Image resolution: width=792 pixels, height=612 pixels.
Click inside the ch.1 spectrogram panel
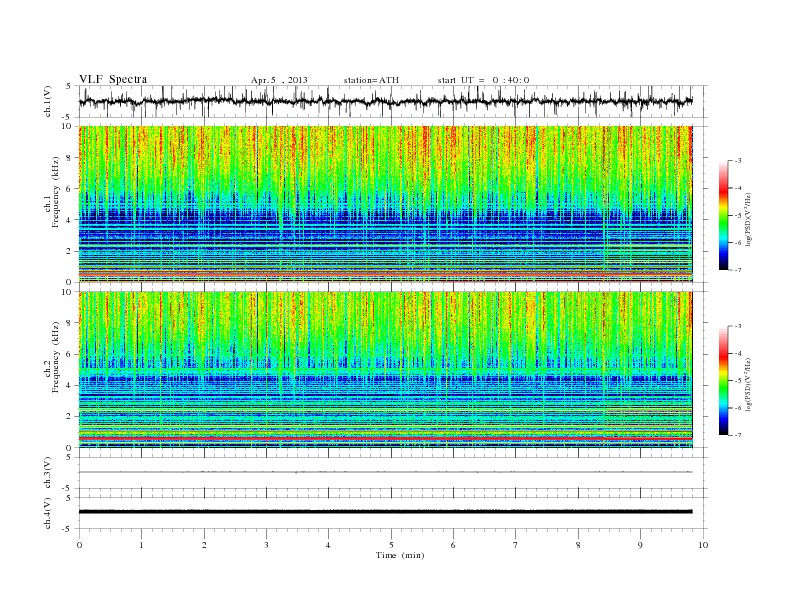pyautogui.click(x=385, y=204)
